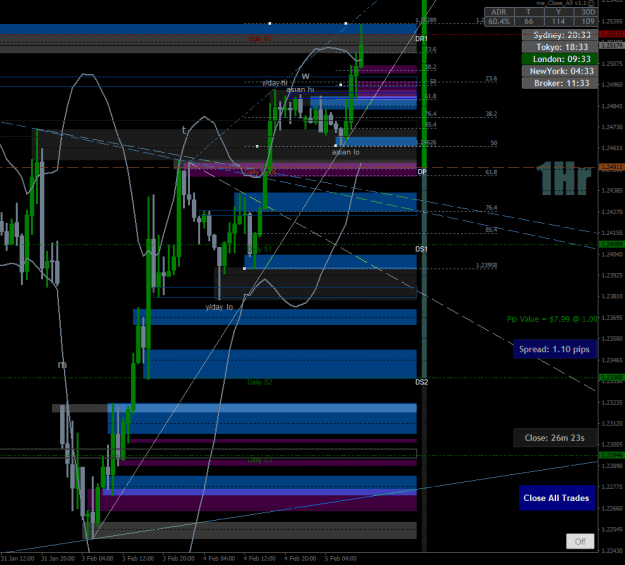Viewport: 625px width, 565px height.
Task: Click the 3 Feb 20:00 time axis label
Action: (179, 558)
